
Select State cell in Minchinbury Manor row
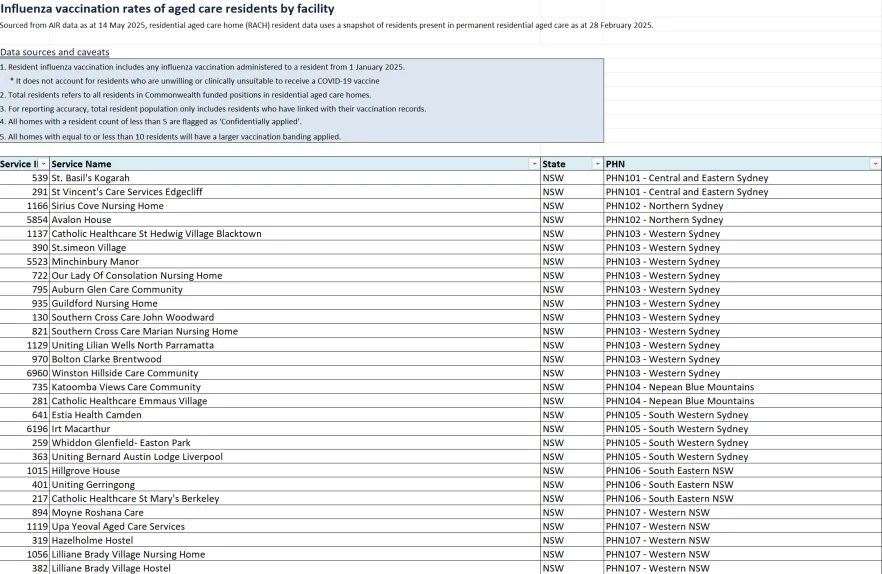pyautogui.click(x=572, y=261)
